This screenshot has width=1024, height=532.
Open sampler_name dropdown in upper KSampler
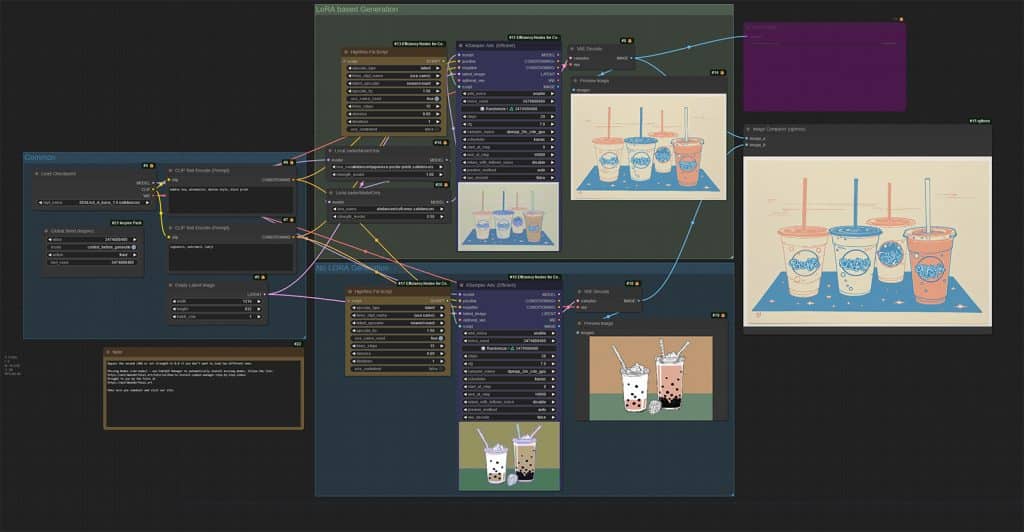pos(509,132)
